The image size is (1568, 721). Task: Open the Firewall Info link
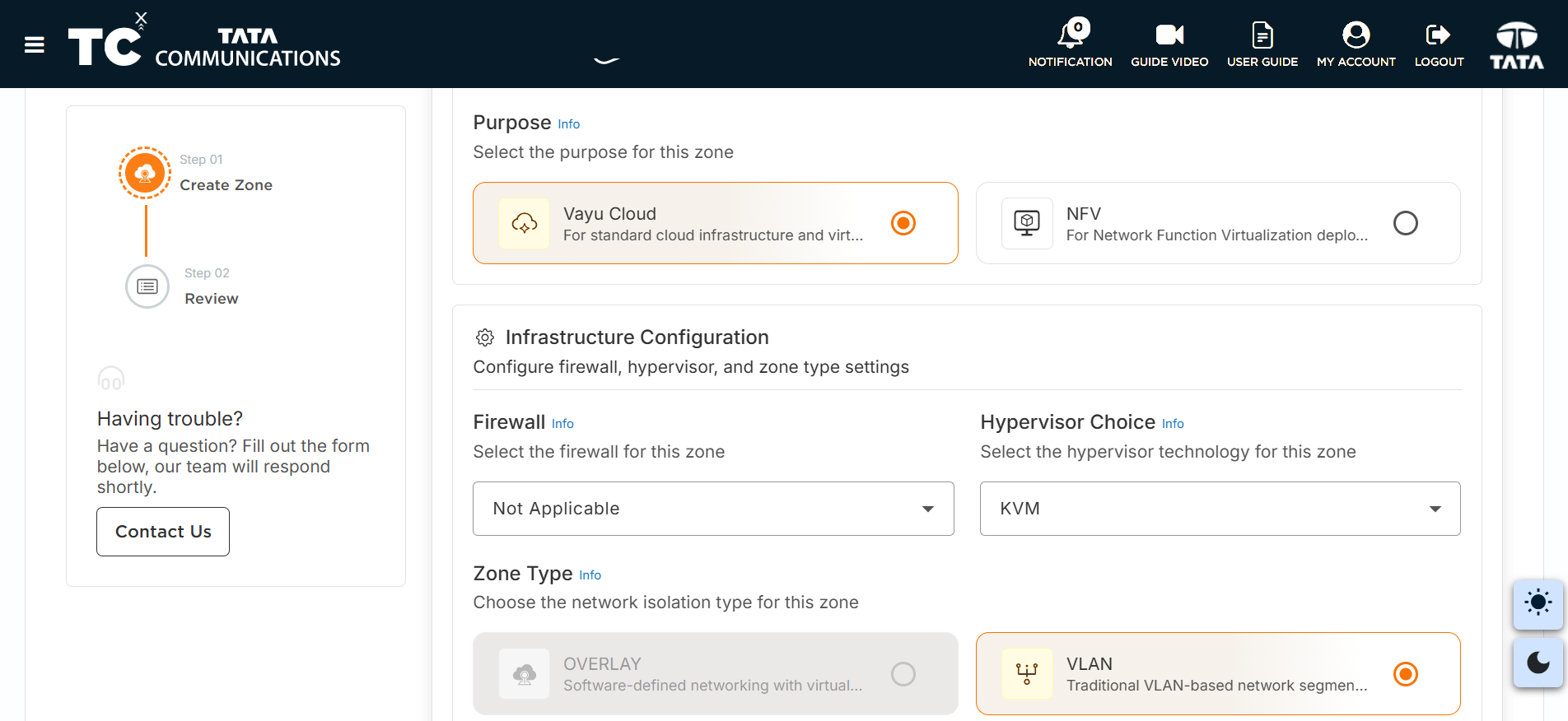point(563,424)
